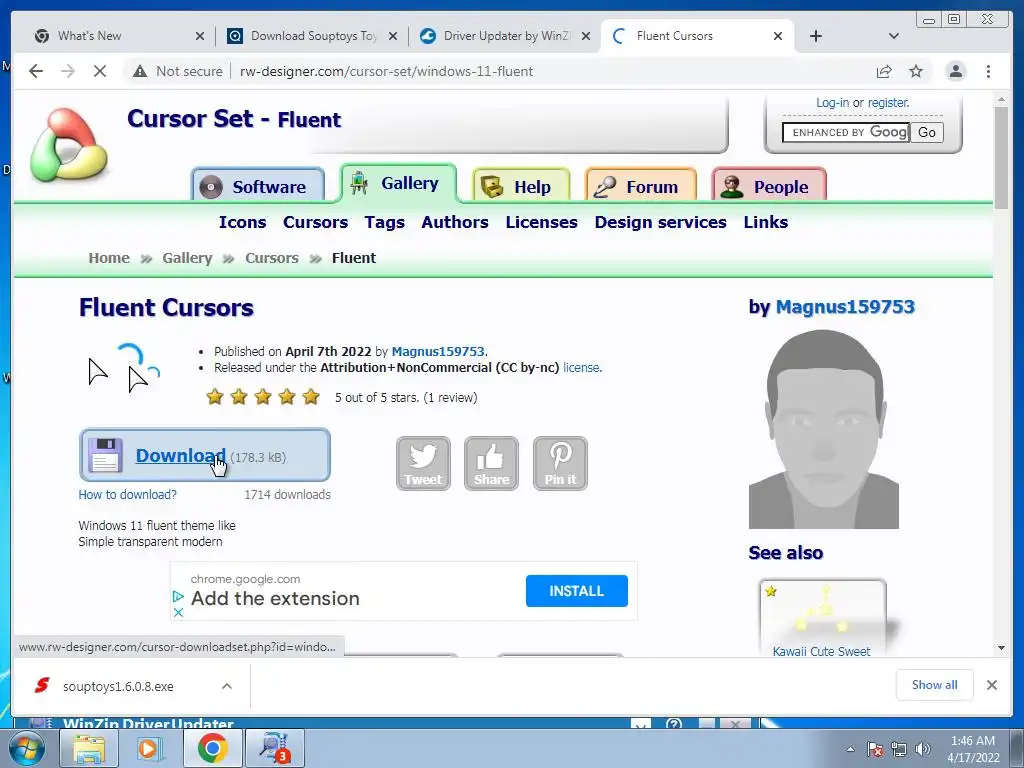Expand souptoys1.6.0.8.exe download options chevron
This screenshot has width=1024, height=768.
227,686
